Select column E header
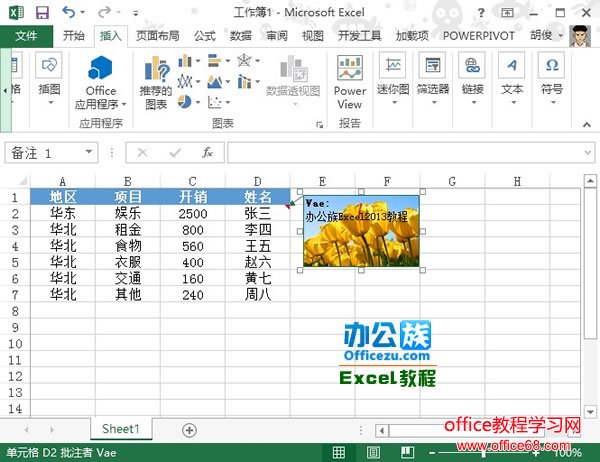Viewport: 600px width, 462px height. coord(323,181)
